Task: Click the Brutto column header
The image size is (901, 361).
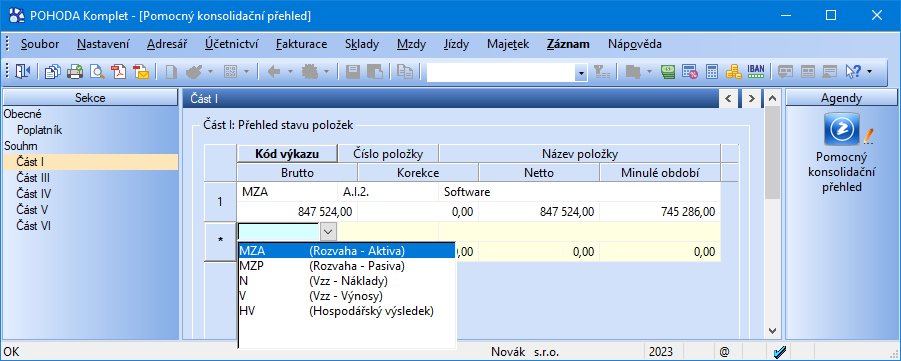Action: [297, 172]
